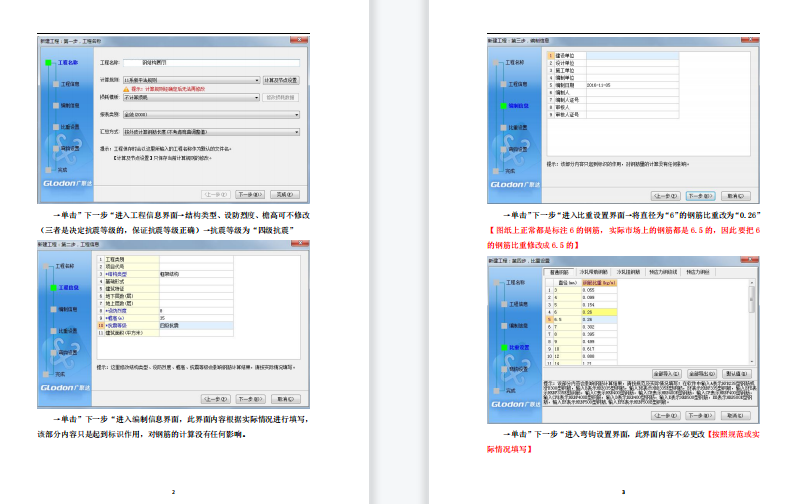The image size is (810, 504).
Task: Select weight settings step in step-one sidebar
Action: 70,127
